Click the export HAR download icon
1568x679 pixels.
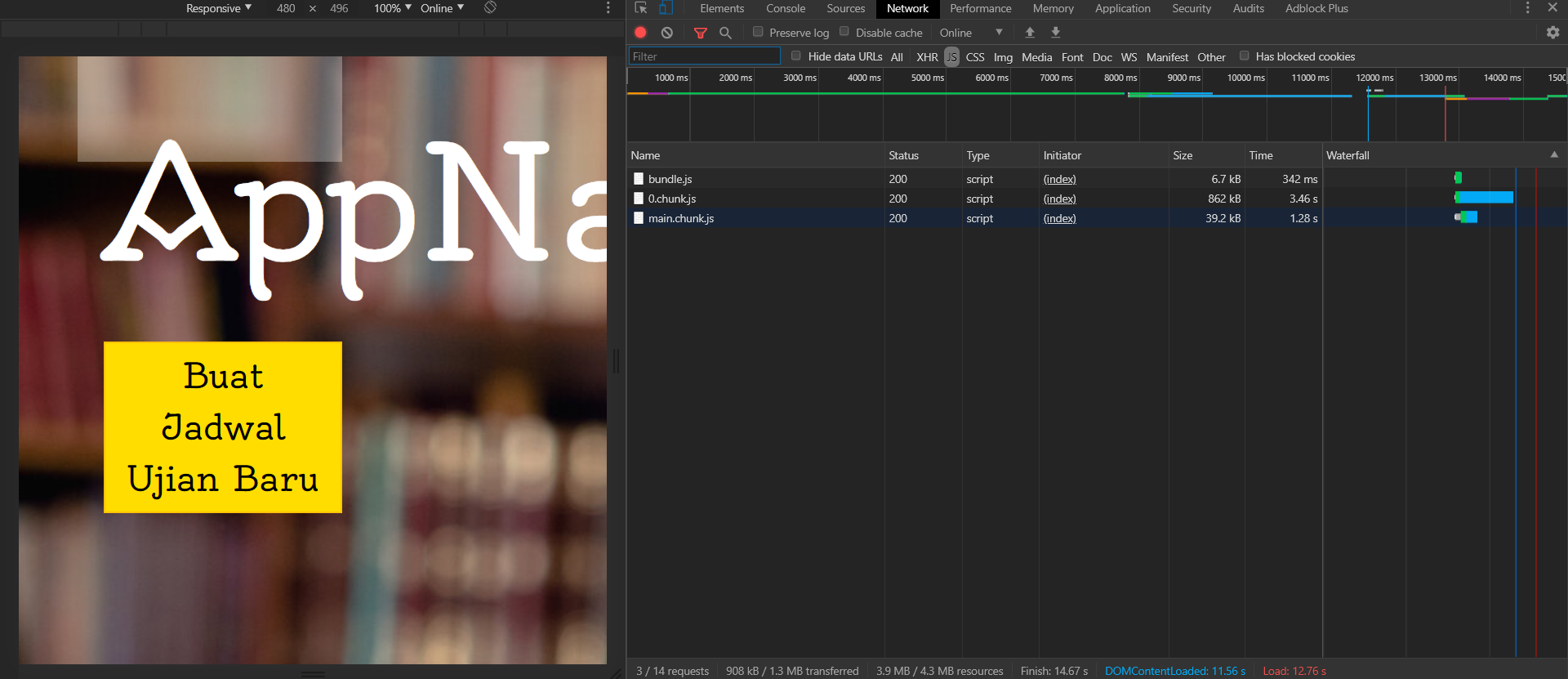click(x=1055, y=33)
